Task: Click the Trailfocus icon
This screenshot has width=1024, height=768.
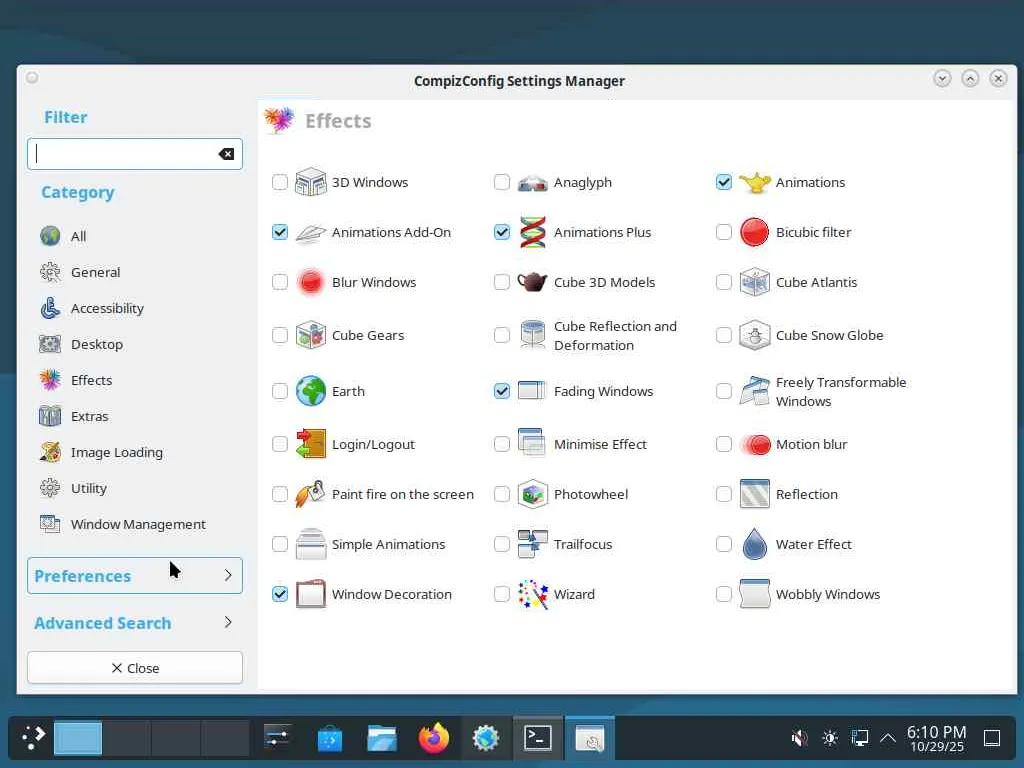Action: [x=532, y=544]
